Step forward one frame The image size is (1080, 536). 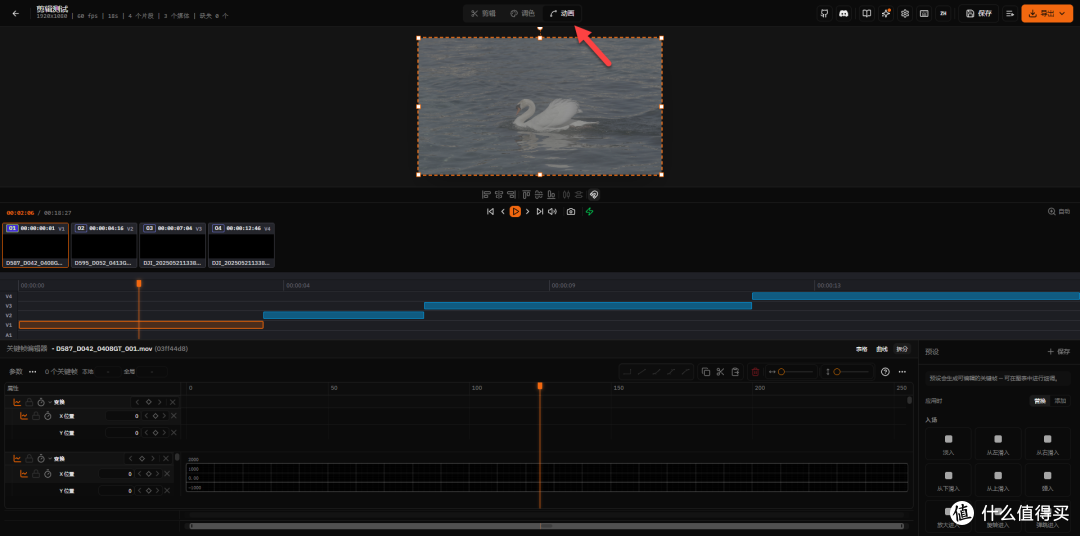(528, 212)
